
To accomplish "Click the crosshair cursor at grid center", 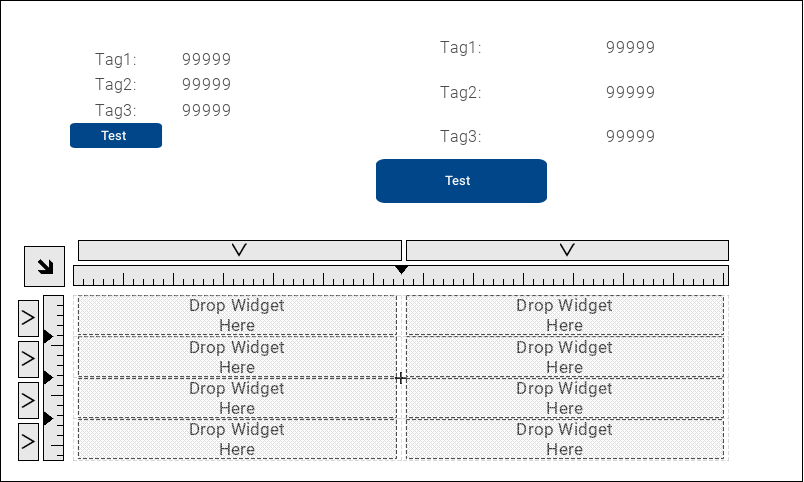I will pos(401,378).
